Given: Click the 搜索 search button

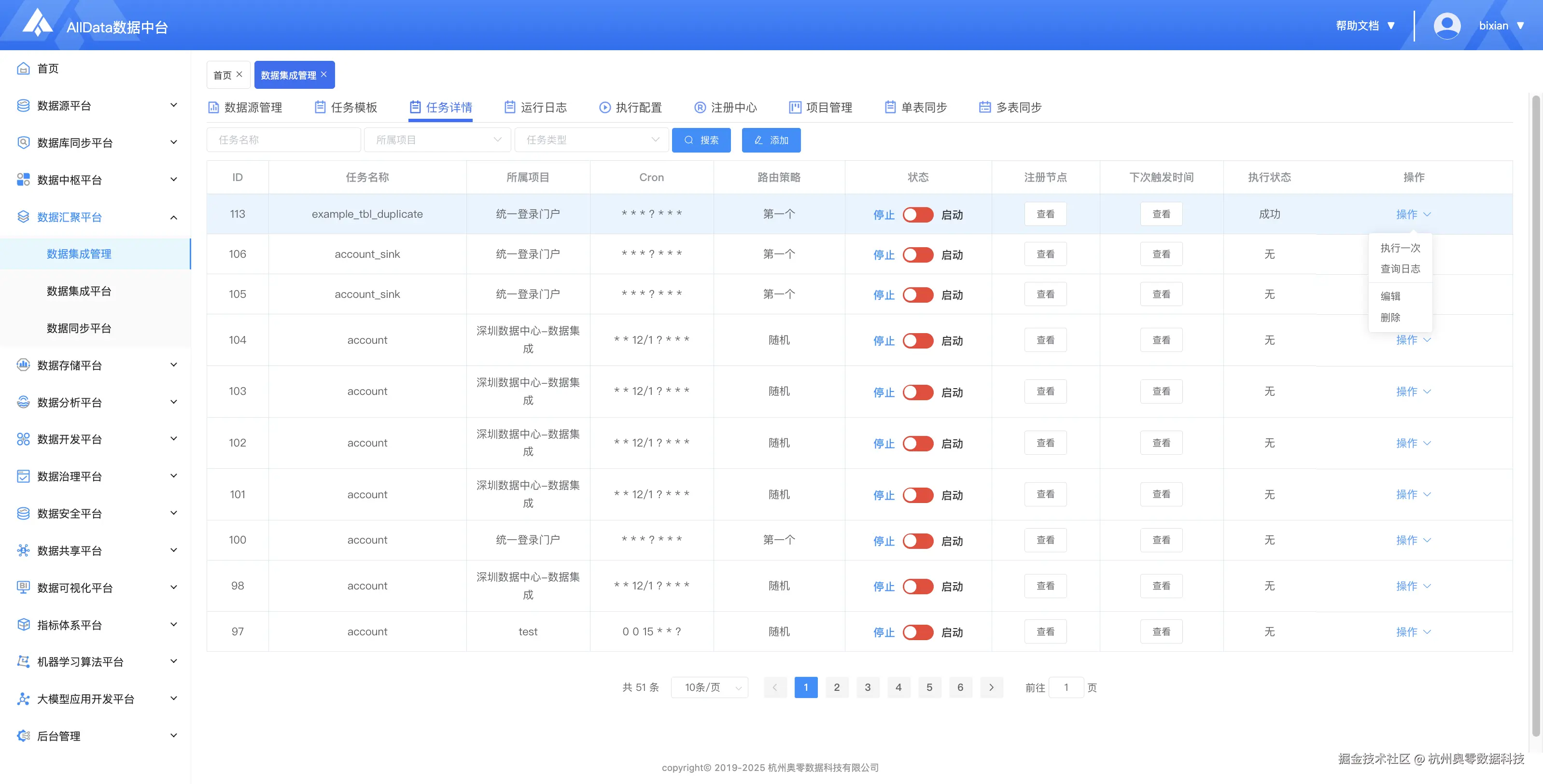Looking at the screenshot, I should [701, 140].
